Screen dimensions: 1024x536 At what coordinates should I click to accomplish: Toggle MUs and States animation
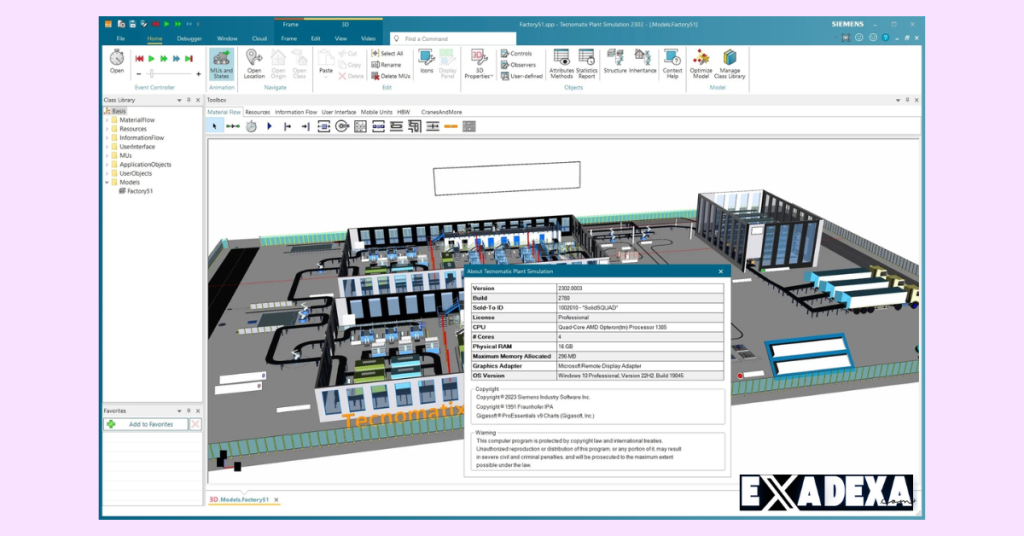click(x=221, y=64)
